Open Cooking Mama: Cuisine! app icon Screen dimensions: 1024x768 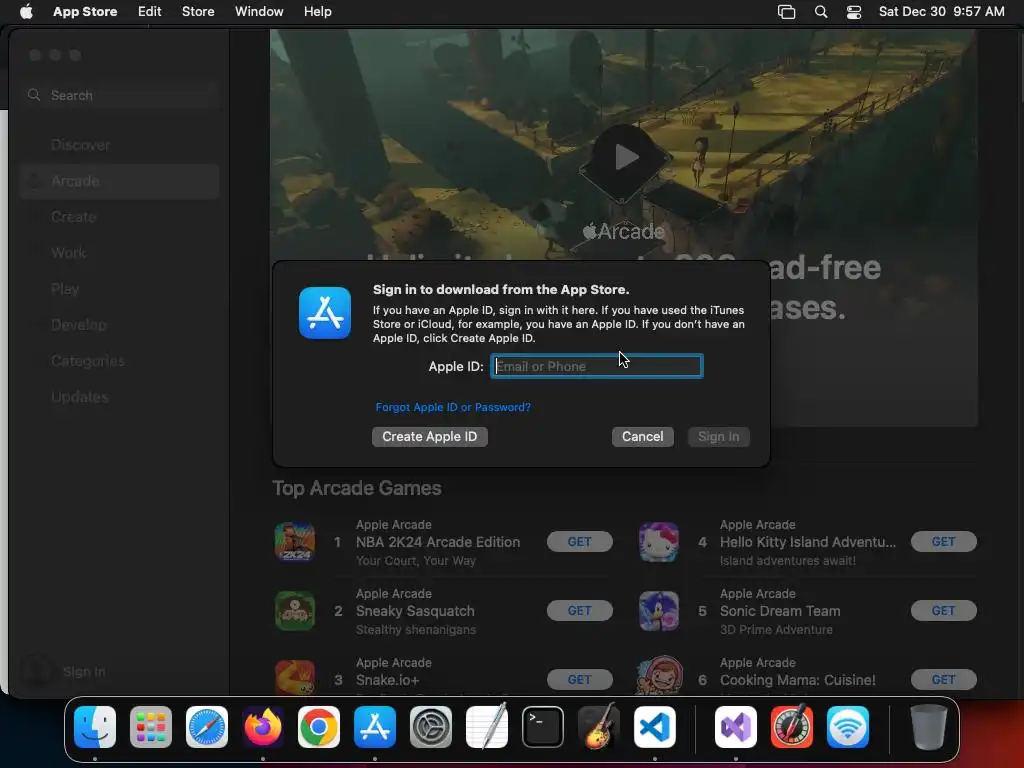pyautogui.click(x=659, y=676)
